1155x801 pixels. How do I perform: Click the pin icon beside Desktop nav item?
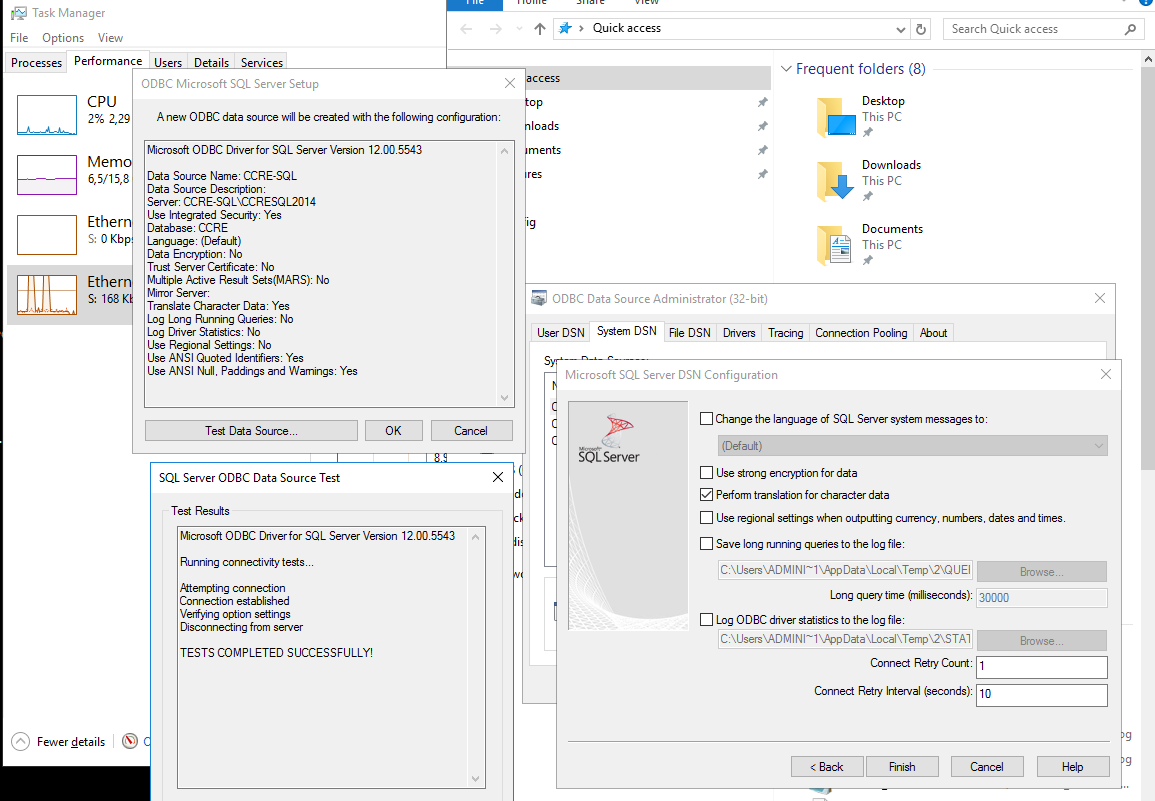tap(762, 102)
